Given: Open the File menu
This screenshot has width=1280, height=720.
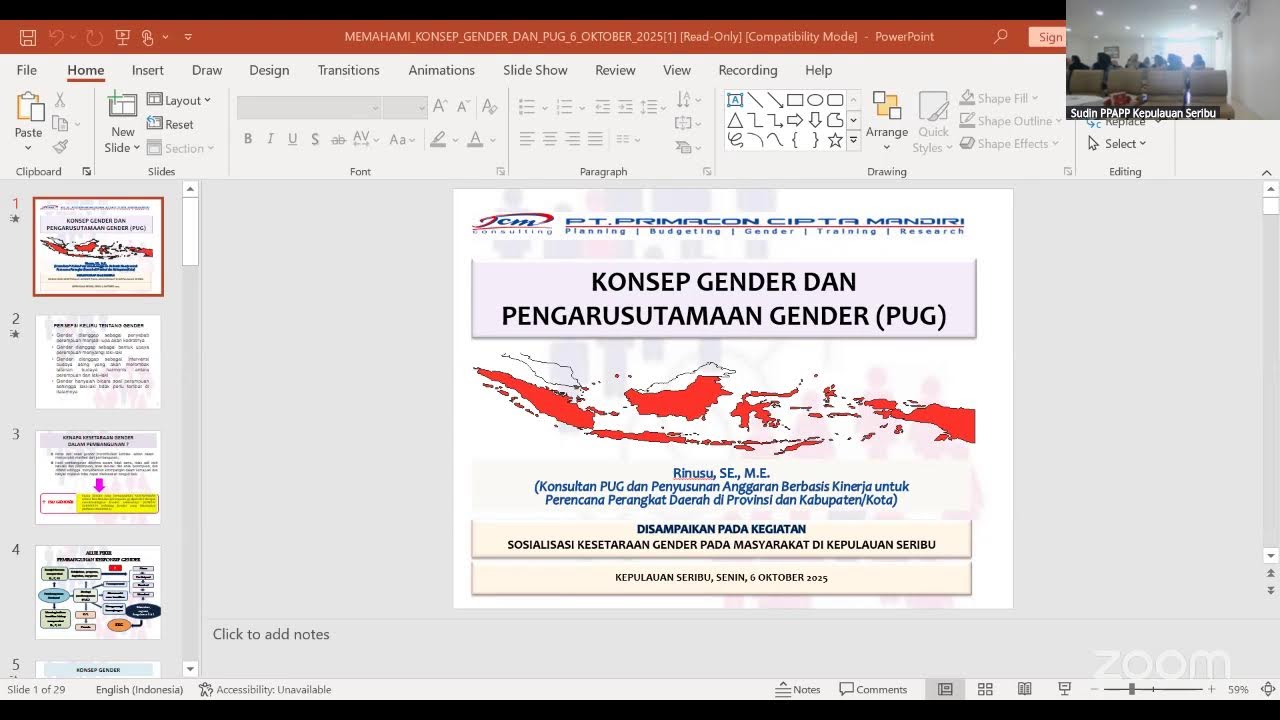Looking at the screenshot, I should point(27,70).
